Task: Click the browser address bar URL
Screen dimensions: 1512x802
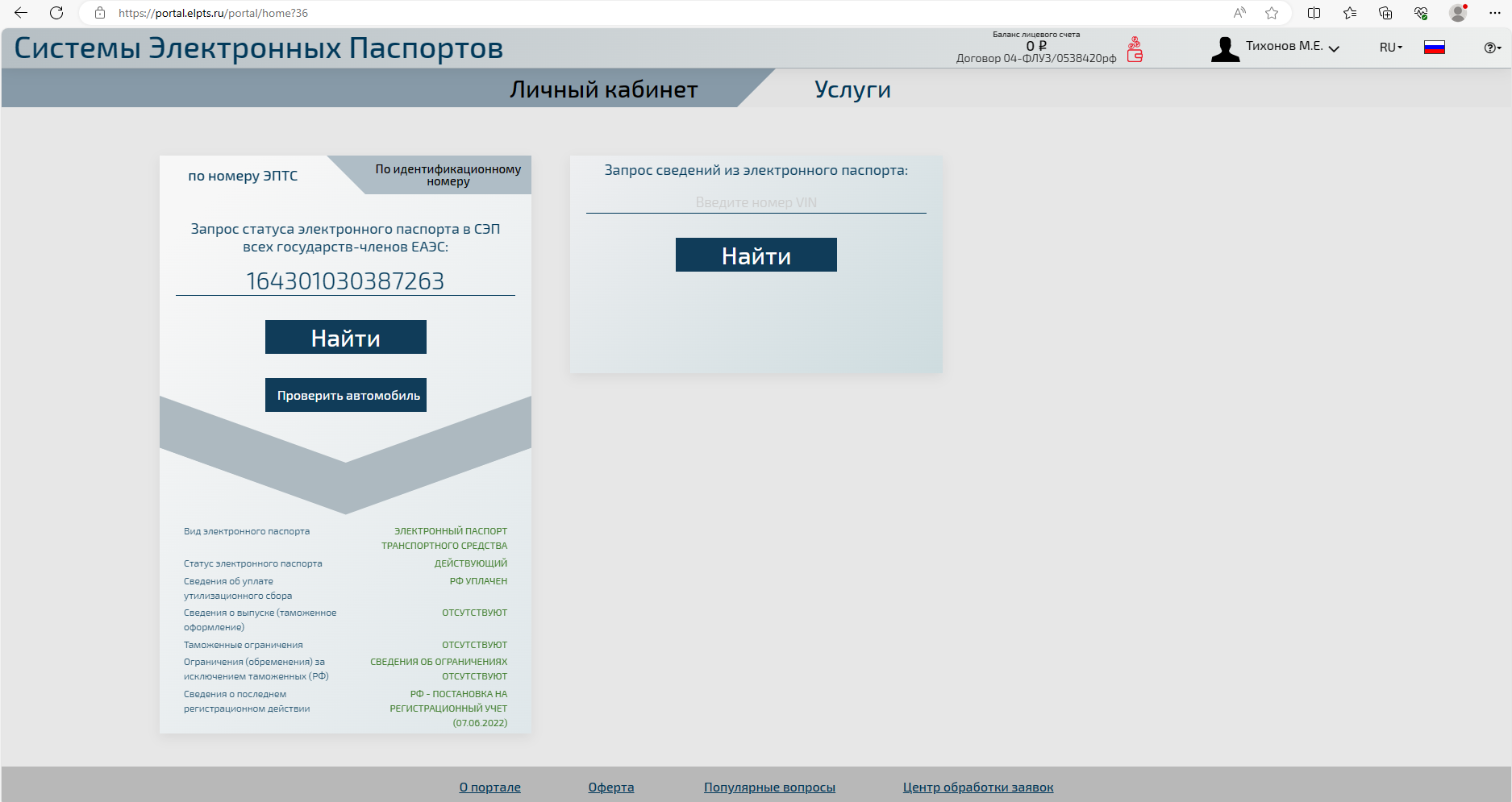Action: click(213, 13)
